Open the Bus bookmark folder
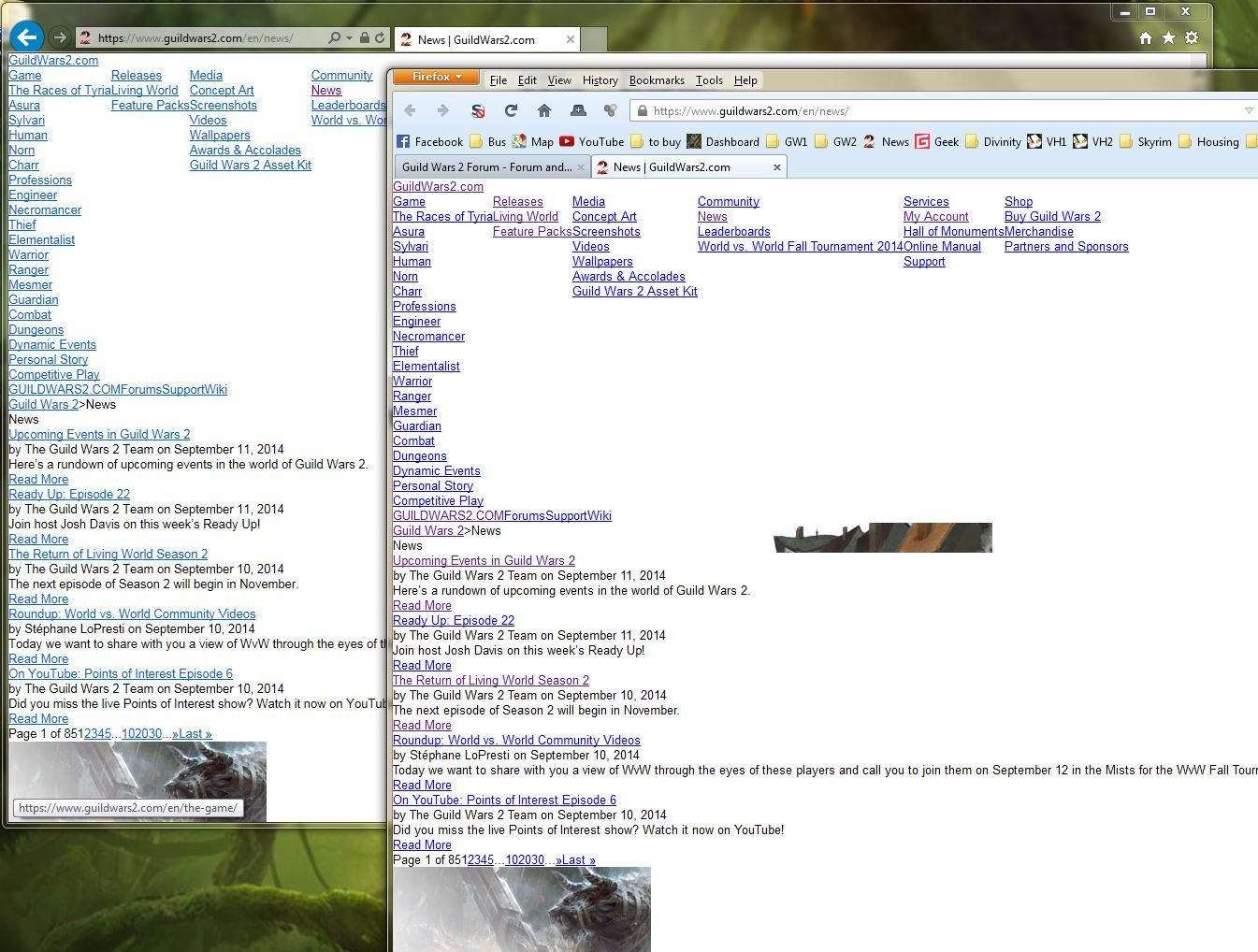 click(x=487, y=142)
